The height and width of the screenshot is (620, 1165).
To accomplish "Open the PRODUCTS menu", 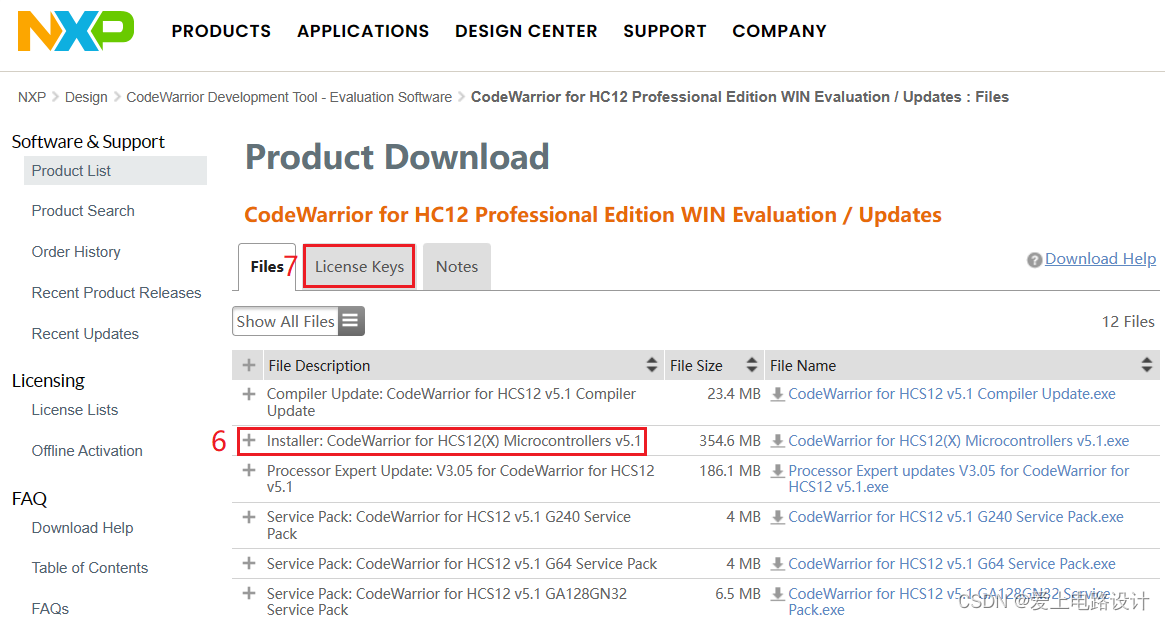I will coord(221,31).
